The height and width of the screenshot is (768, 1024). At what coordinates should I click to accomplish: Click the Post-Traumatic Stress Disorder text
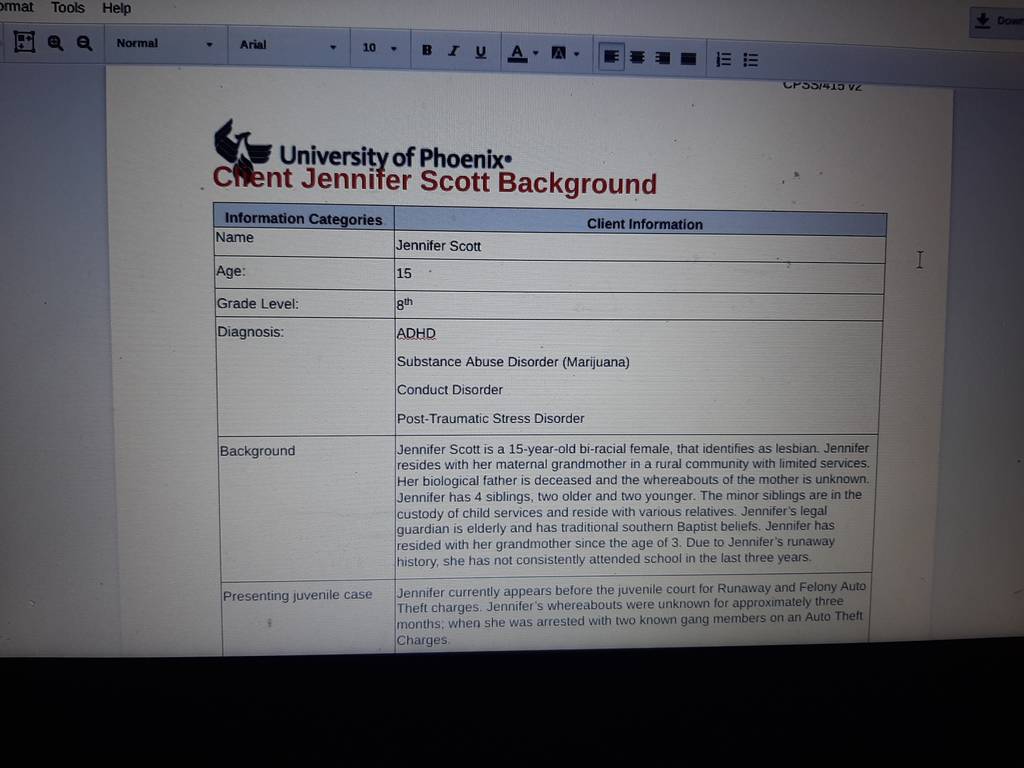490,419
